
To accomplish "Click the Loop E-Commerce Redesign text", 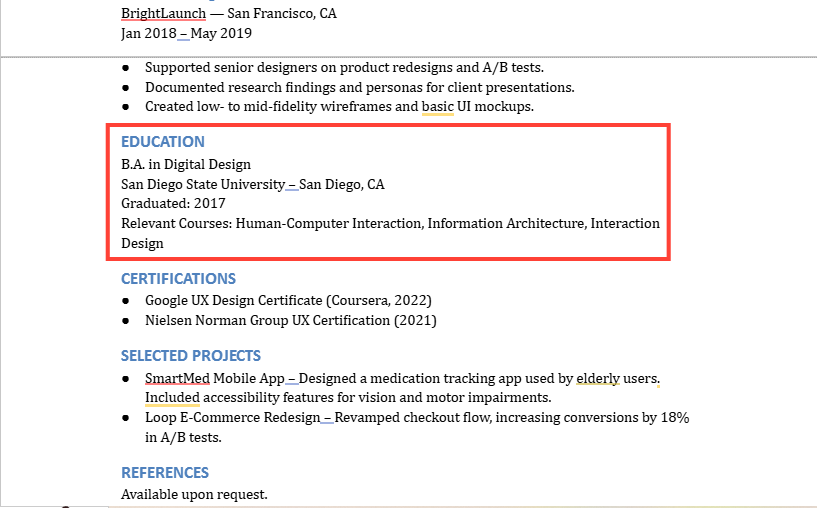I will click(x=232, y=418).
